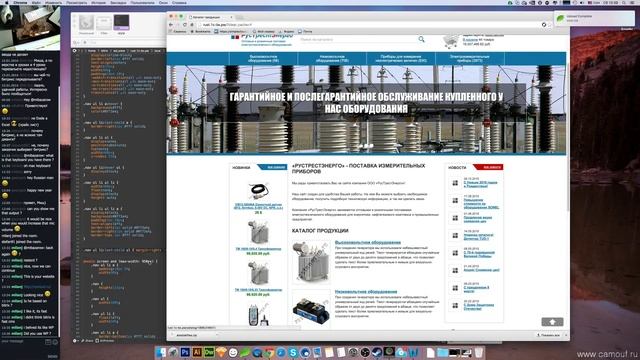Open the Downloads folder in the Dock
Screen dimensions: 640x360
coord(443,352)
